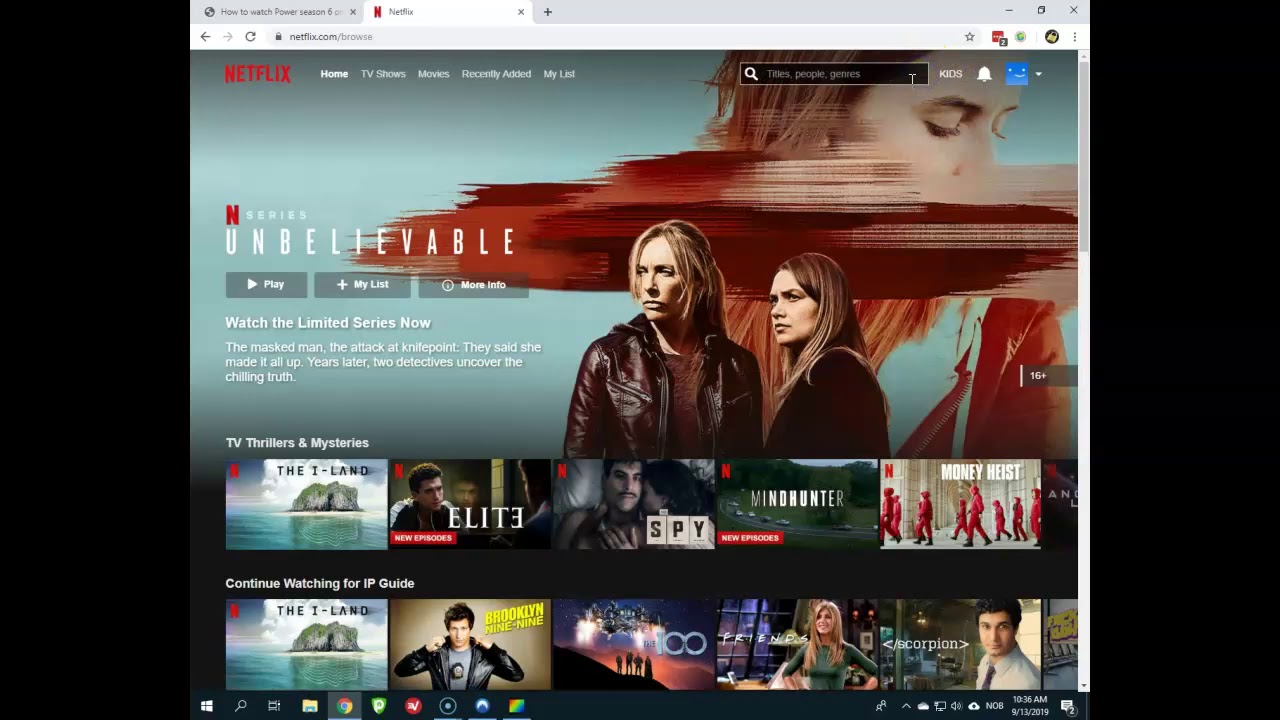Expand the Chrome new tab plus button

point(546,11)
